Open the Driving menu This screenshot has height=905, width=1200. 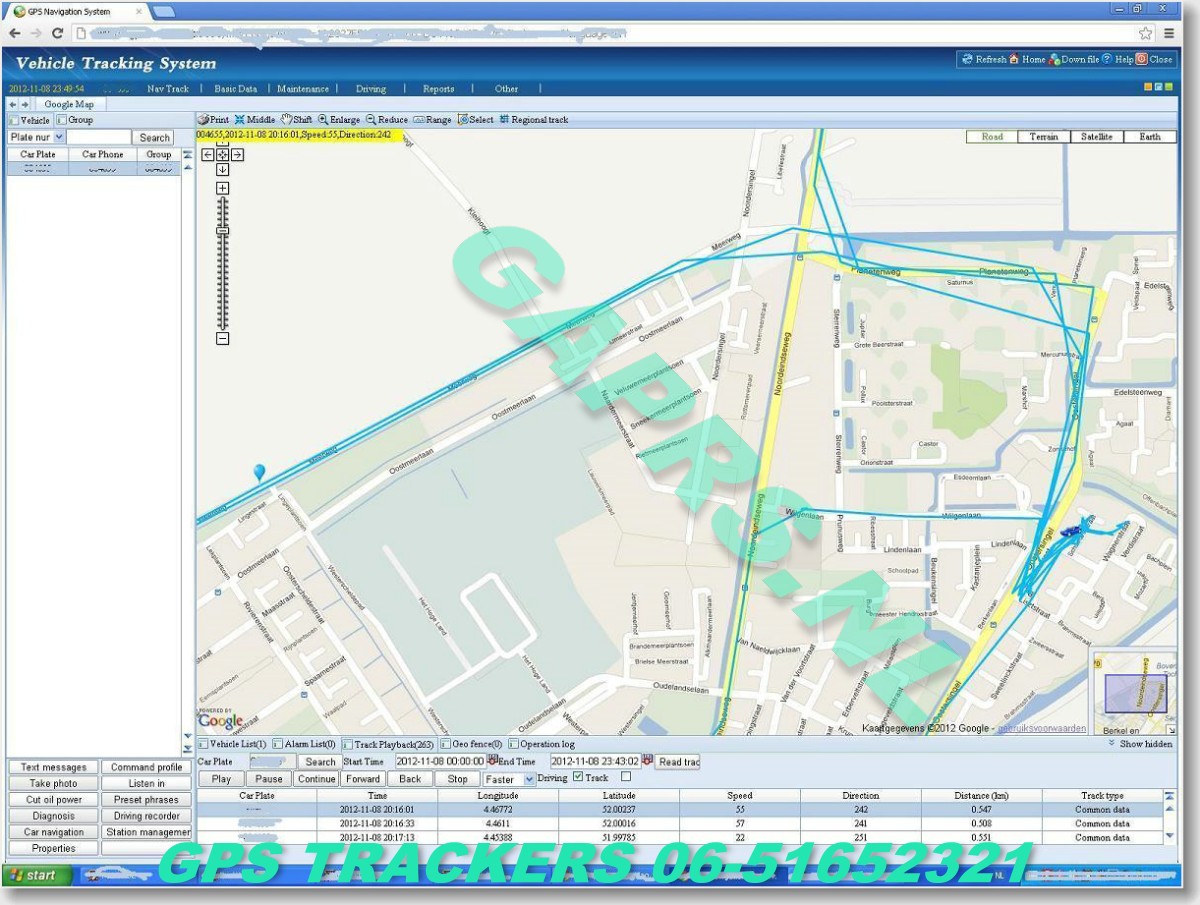coord(371,89)
